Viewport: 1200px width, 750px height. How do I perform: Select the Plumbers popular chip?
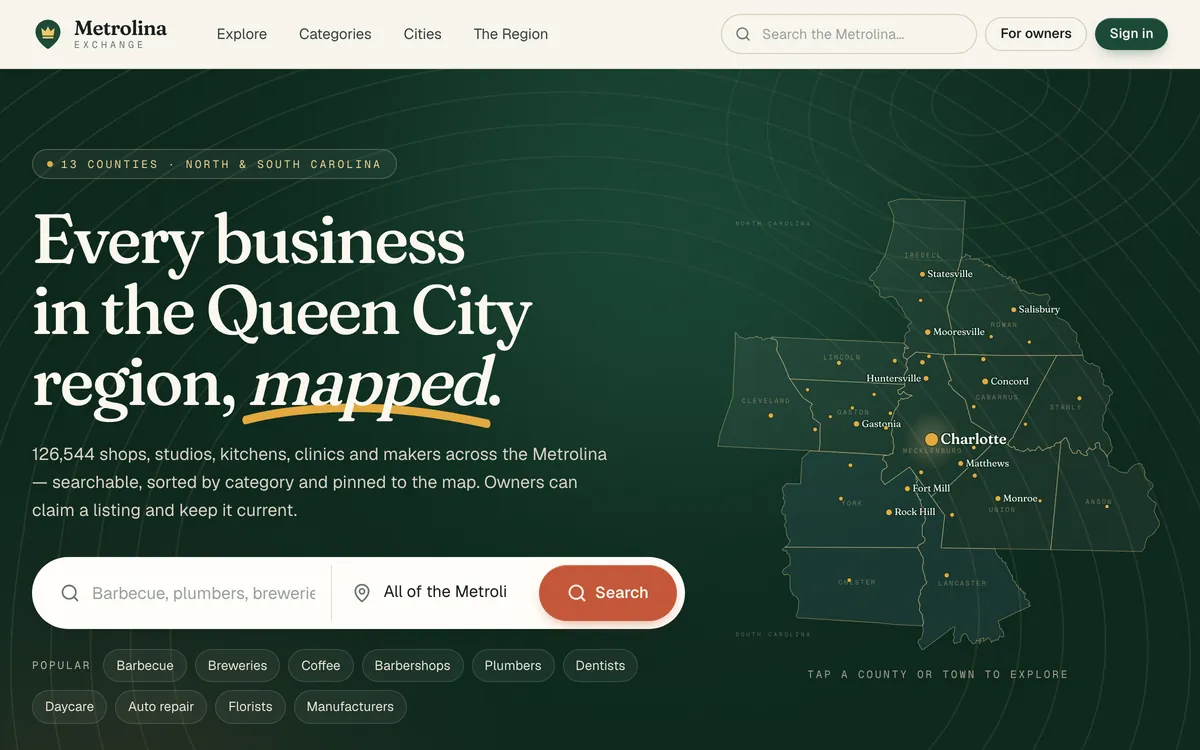click(x=513, y=666)
